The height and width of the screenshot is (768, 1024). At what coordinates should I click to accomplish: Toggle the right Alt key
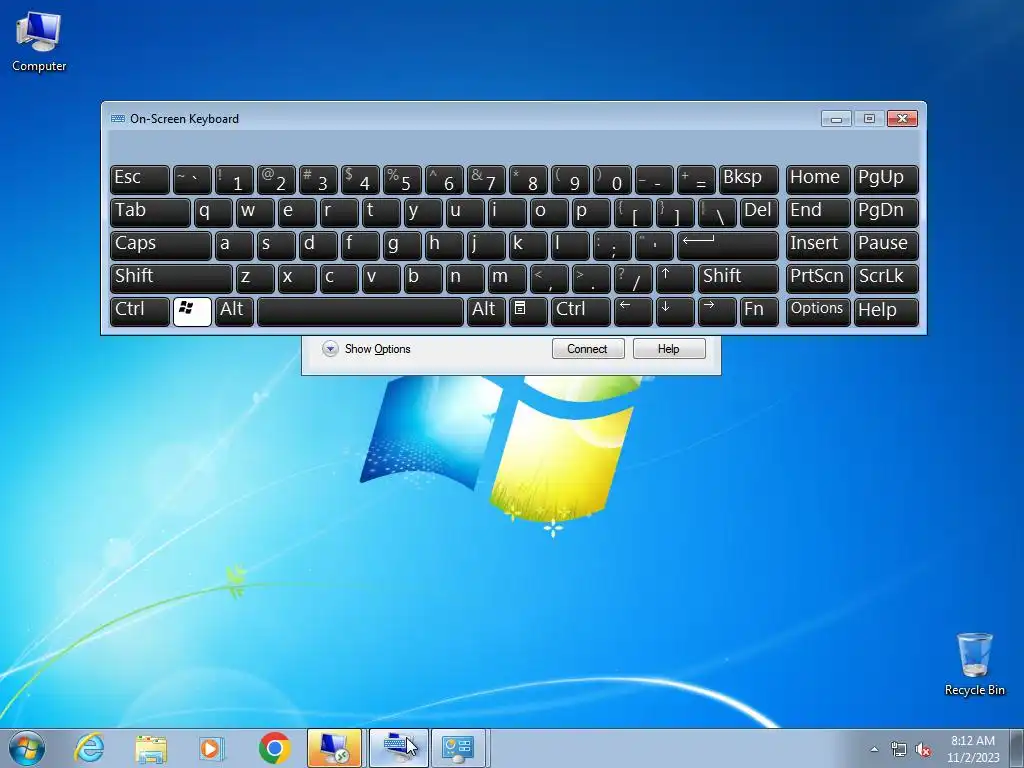(486, 311)
